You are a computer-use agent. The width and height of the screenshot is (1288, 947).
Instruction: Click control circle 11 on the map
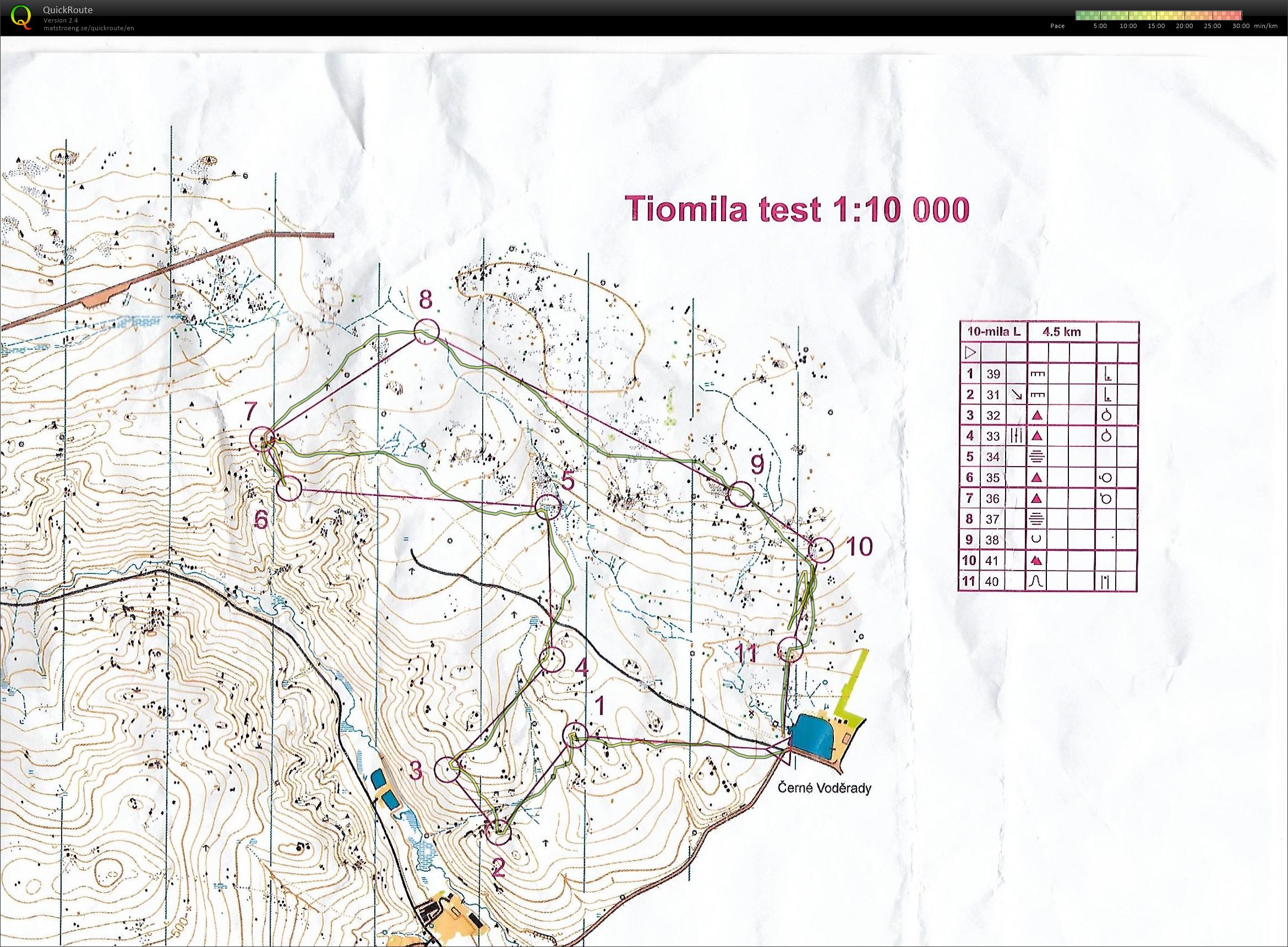point(790,649)
